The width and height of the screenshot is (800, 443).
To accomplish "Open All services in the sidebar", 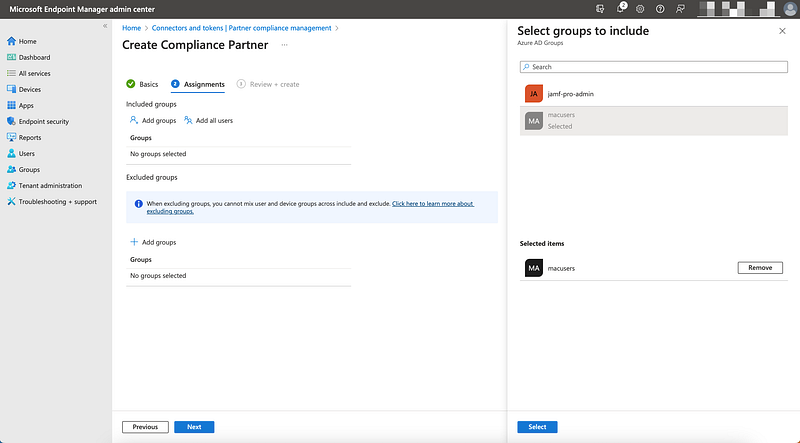I will click(29, 73).
